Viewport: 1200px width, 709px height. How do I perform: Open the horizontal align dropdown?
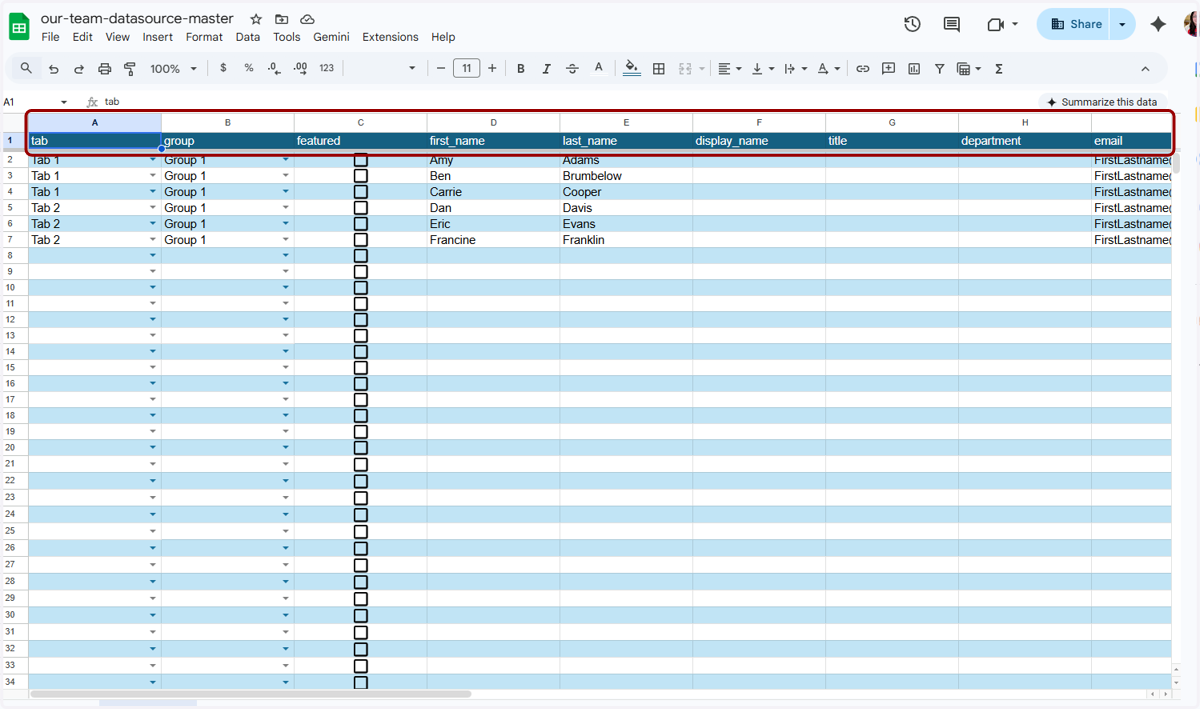[730, 68]
